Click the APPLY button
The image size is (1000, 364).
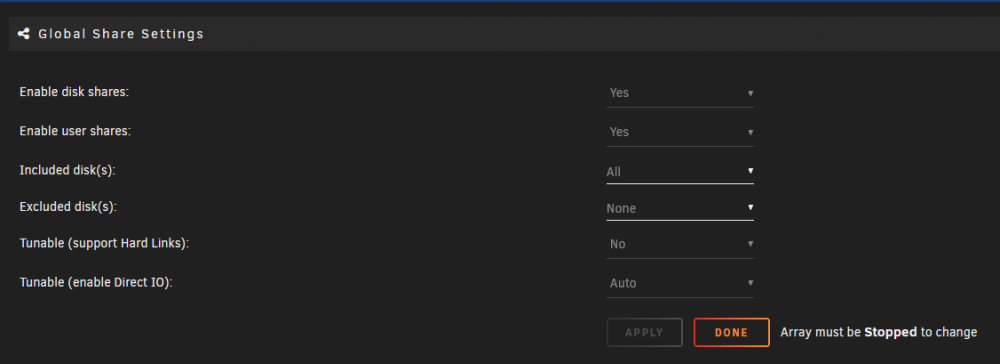pos(645,333)
